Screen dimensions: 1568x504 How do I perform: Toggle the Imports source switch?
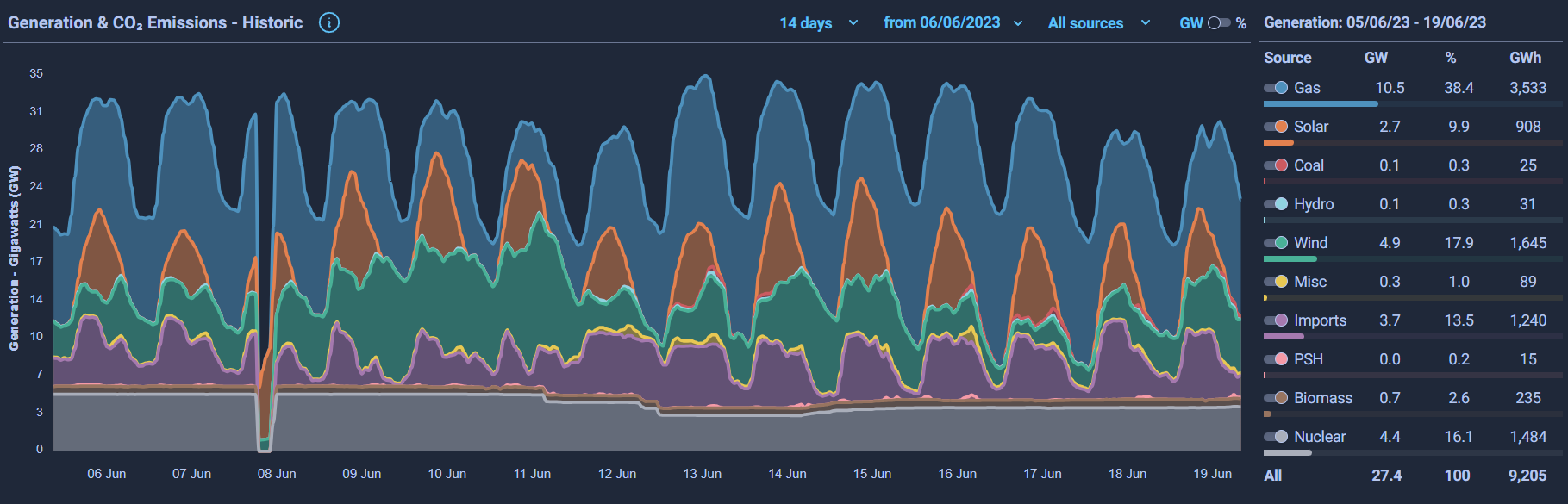click(1276, 320)
